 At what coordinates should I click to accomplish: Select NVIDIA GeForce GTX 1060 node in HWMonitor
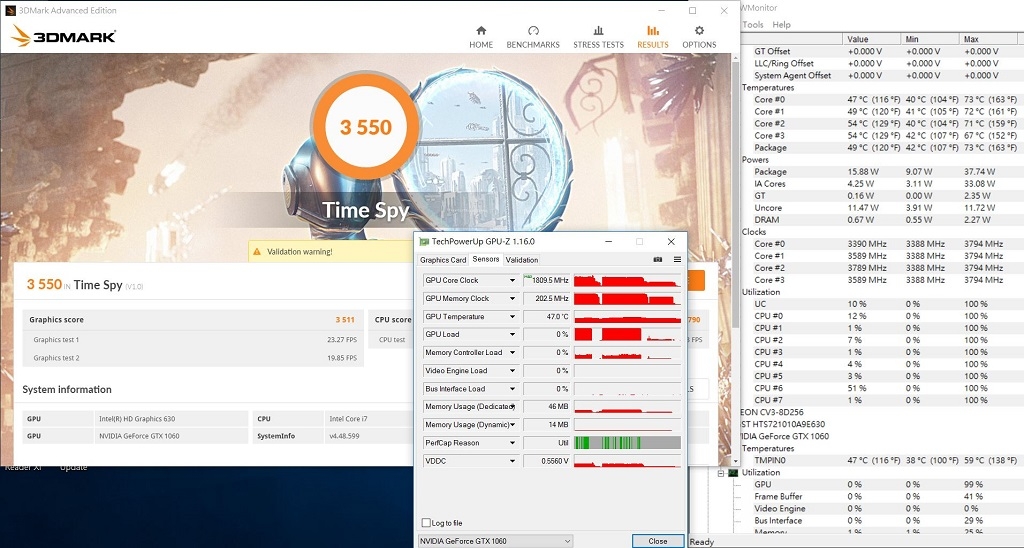(x=785, y=436)
